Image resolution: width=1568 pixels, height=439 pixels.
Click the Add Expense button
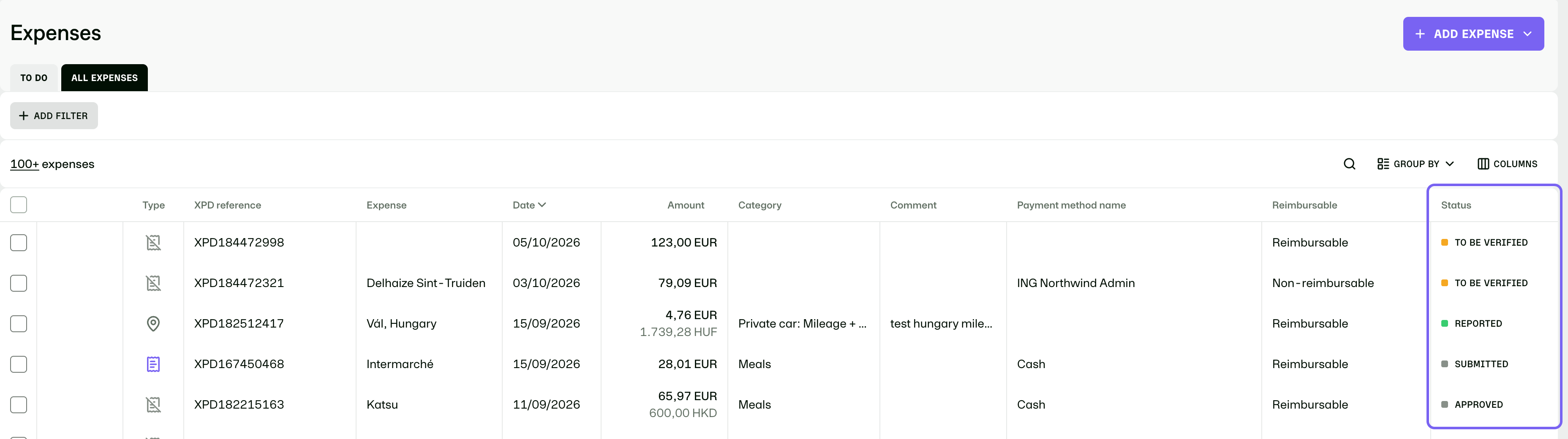(x=1473, y=34)
